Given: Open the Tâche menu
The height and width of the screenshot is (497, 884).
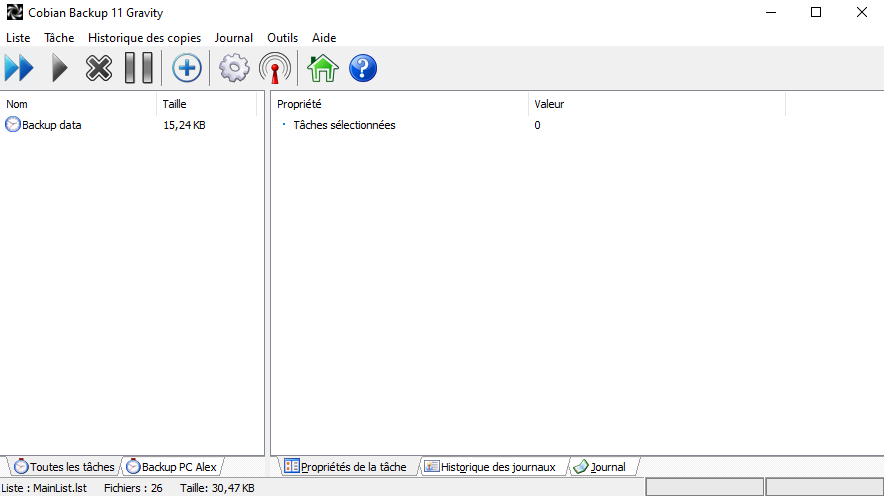Looking at the screenshot, I should 59,38.
